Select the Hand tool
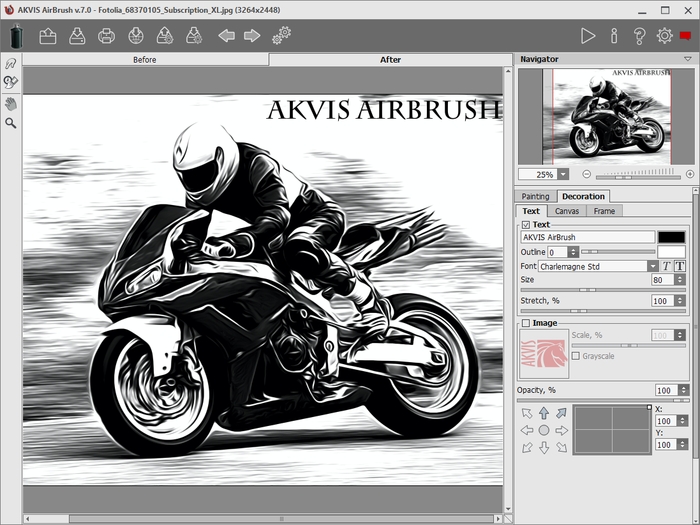The height and width of the screenshot is (525, 700). click(x=11, y=104)
